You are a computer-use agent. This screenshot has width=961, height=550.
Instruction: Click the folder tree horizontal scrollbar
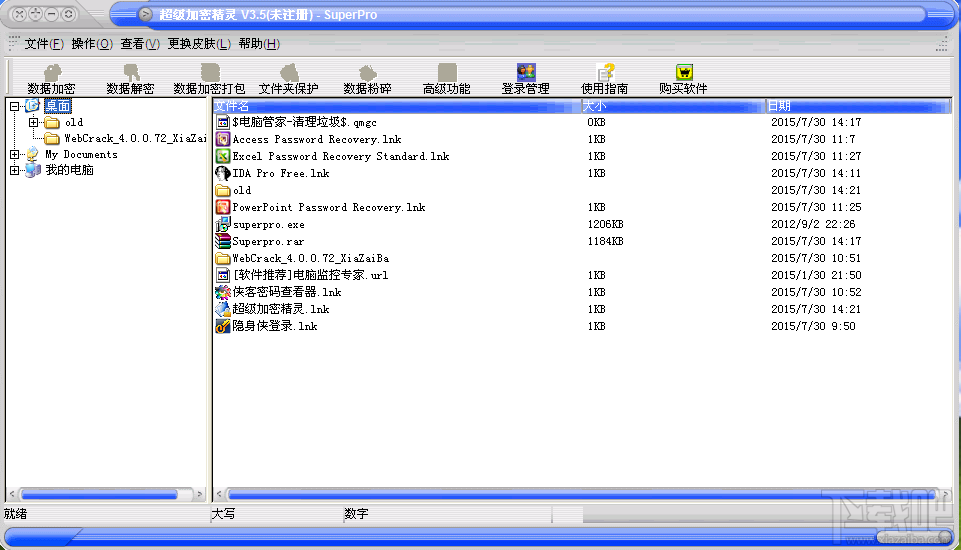(x=106, y=494)
